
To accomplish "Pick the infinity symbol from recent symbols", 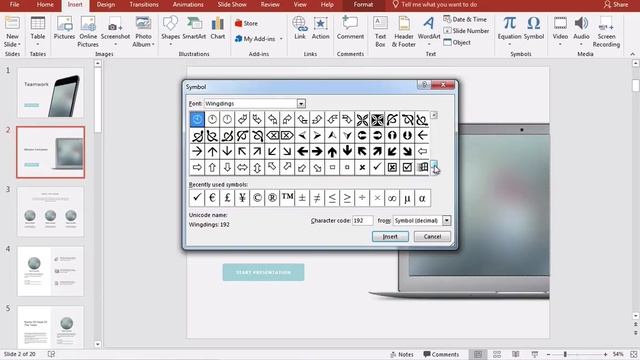I will [x=392, y=198].
